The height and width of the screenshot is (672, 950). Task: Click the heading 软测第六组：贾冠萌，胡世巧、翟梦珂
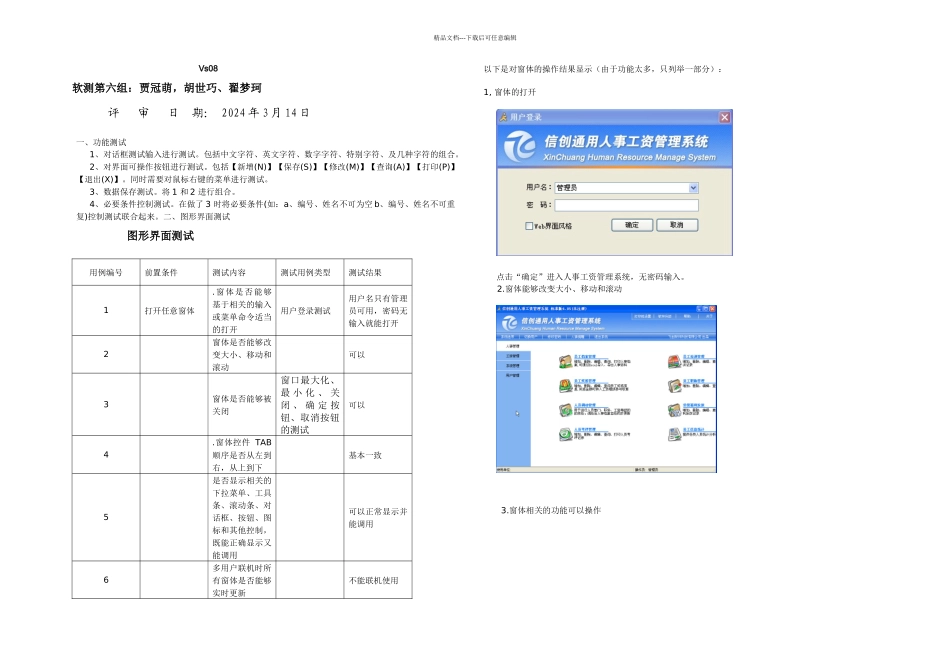[x=167, y=88]
